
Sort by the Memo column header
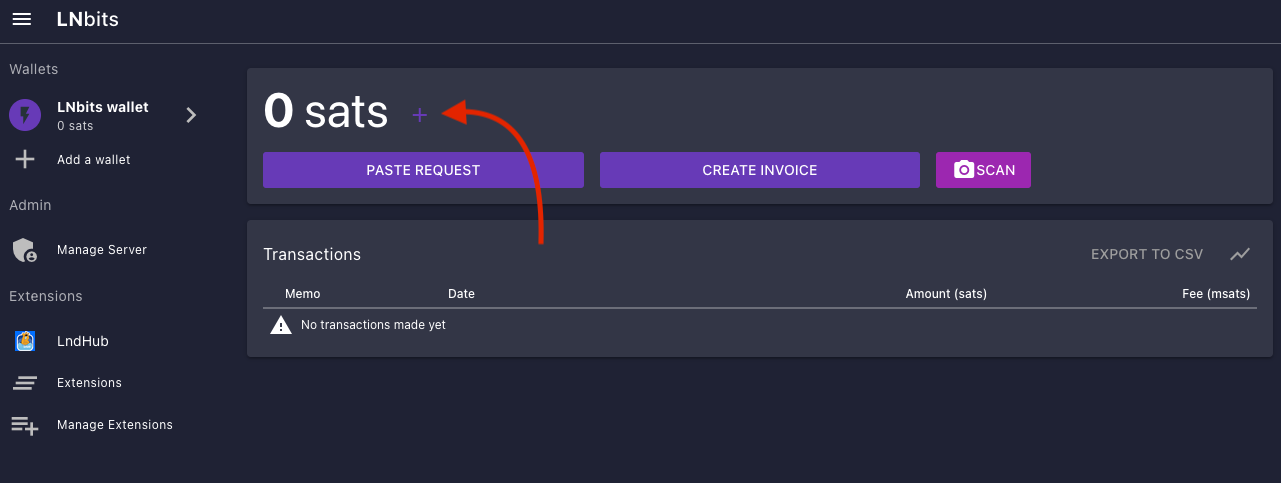point(302,294)
